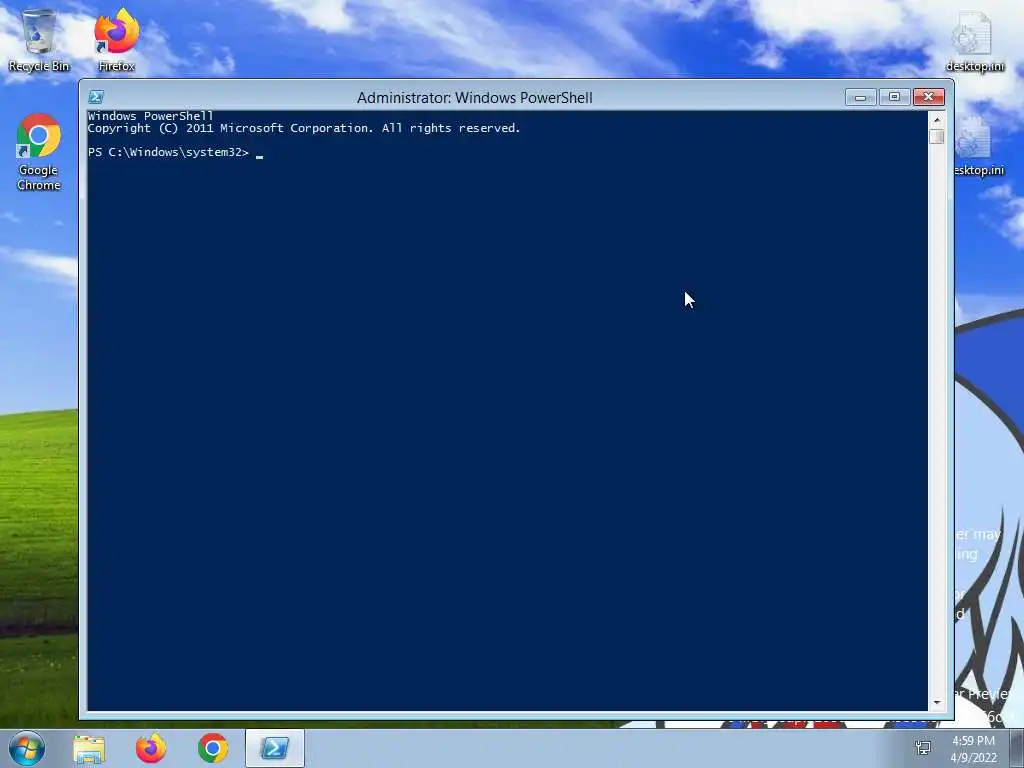Select the PowerShell taskbar button
1024x768 pixels.
pos(274,748)
